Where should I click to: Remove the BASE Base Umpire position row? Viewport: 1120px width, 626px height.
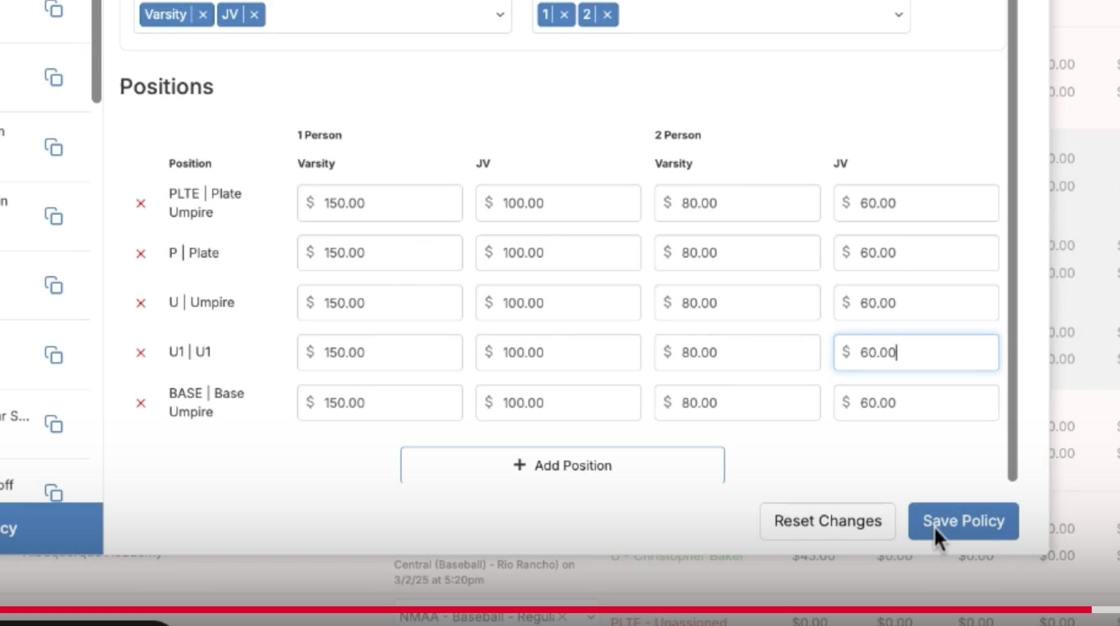[141, 403]
